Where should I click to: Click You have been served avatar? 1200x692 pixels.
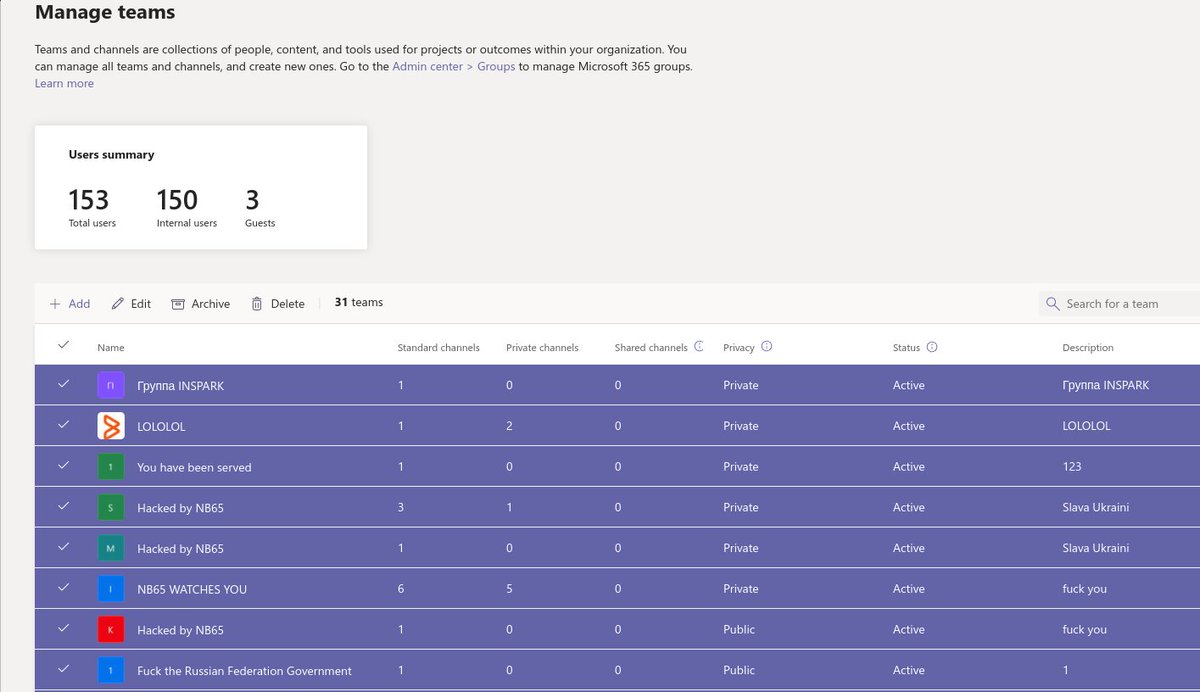coord(111,467)
